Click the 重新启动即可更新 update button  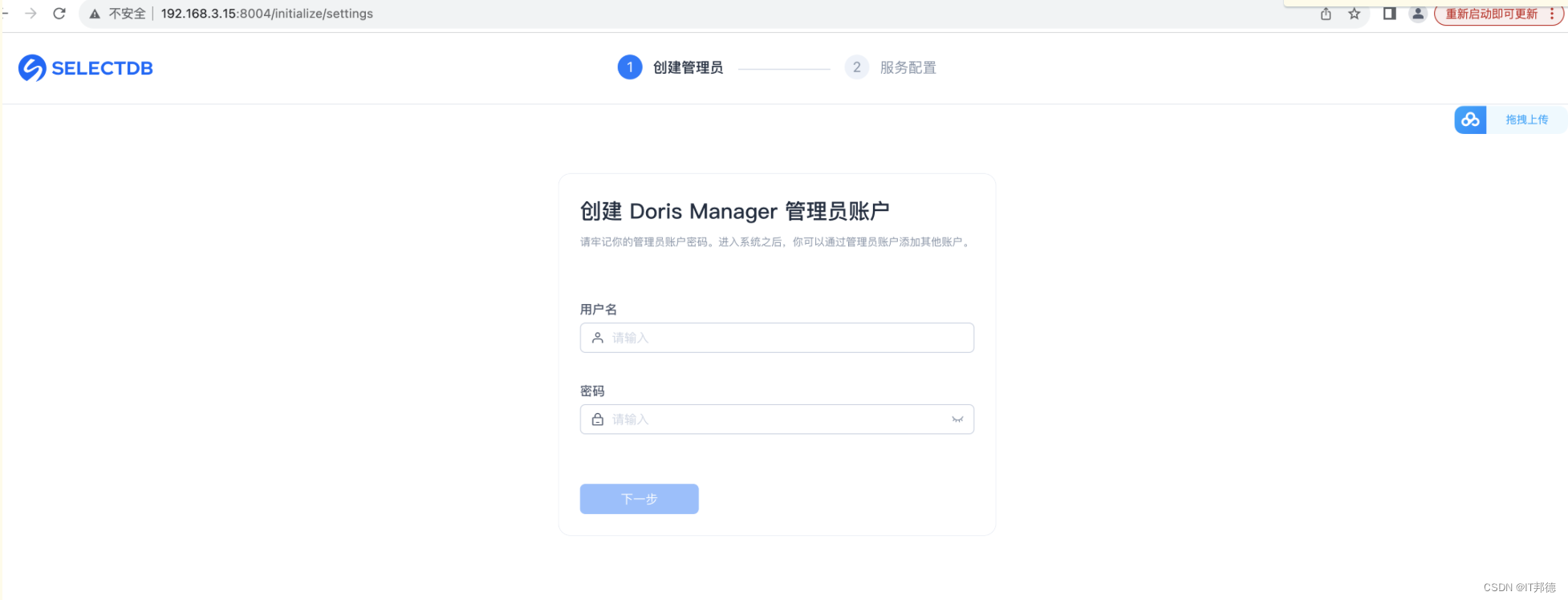(x=1491, y=14)
